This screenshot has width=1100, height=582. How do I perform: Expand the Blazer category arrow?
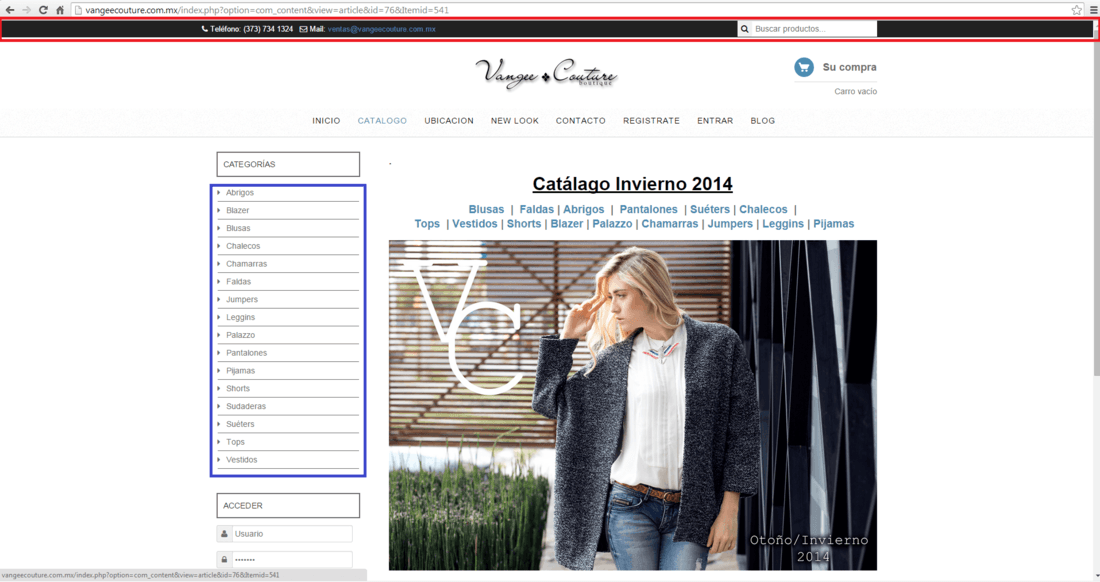pos(219,210)
